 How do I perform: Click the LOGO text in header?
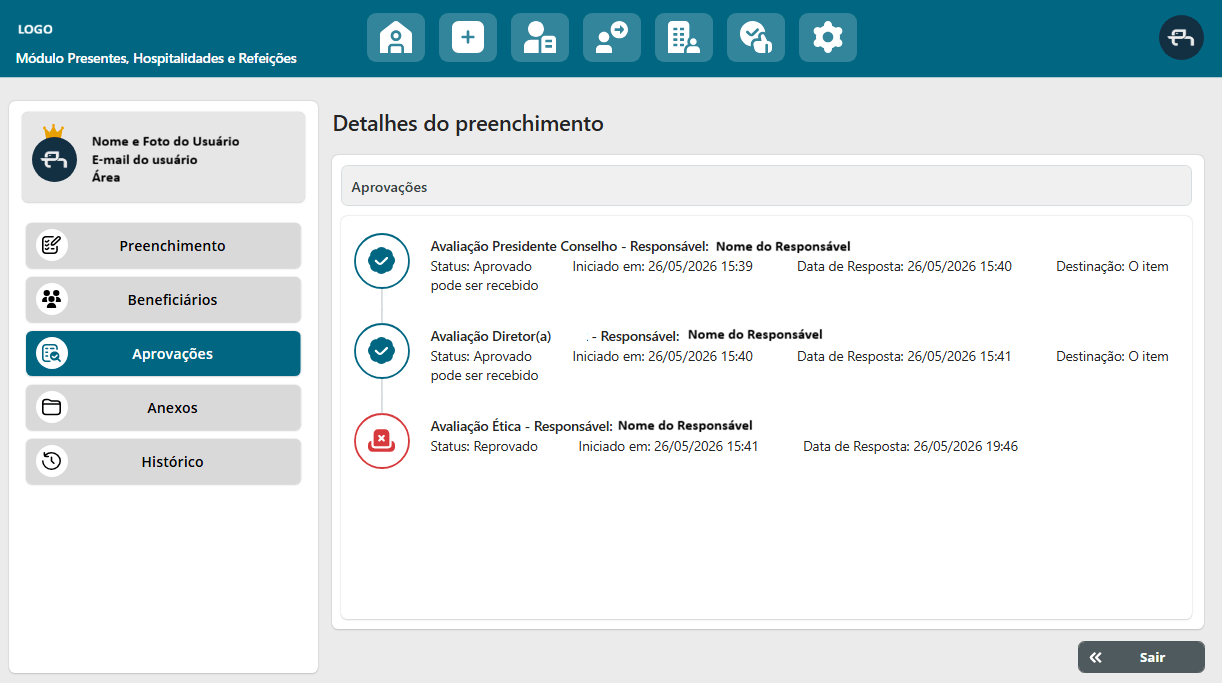(35, 30)
